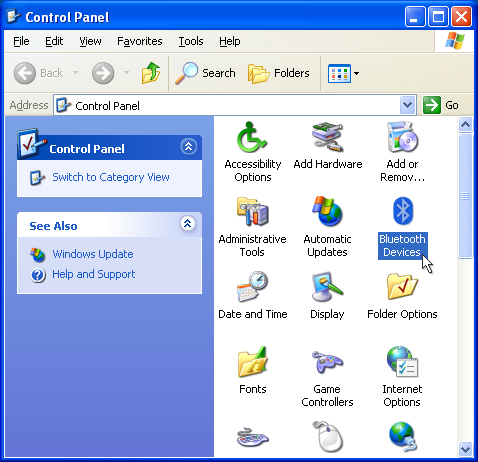The height and width of the screenshot is (462, 478).
Task: Collapse the Control Panel sidebar section
Action: pyautogui.click(x=188, y=147)
